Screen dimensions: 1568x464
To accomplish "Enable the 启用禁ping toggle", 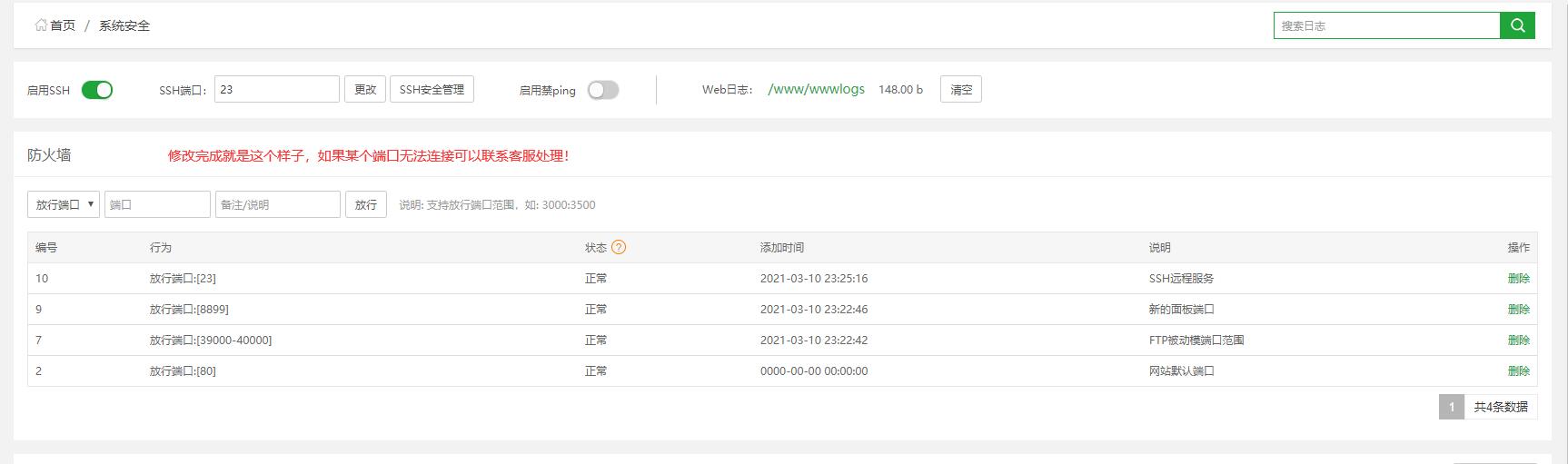I will [603, 90].
